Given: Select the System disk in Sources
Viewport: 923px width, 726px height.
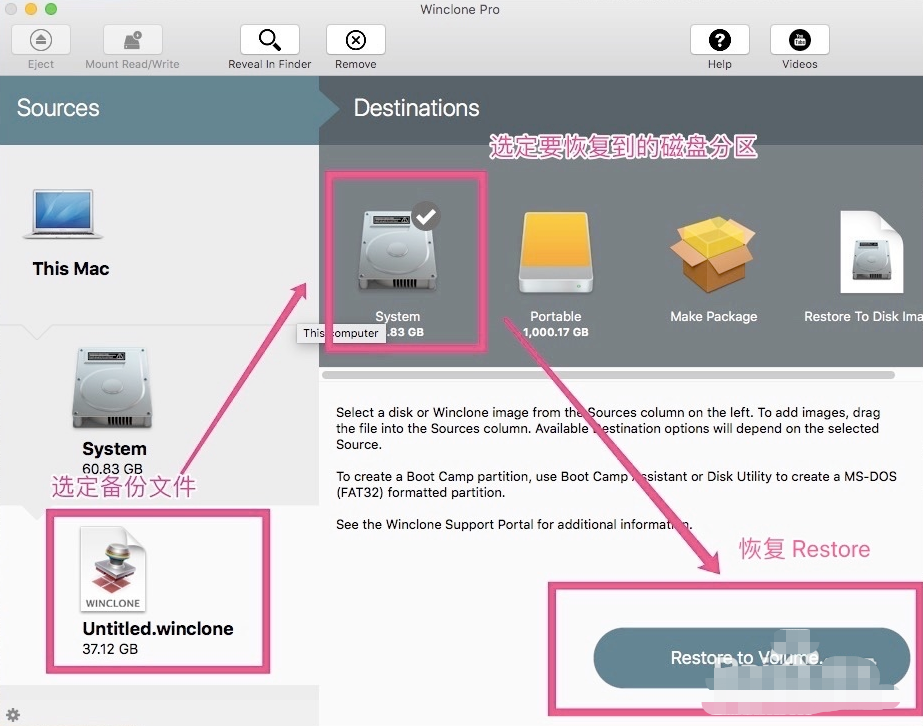Looking at the screenshot, I should pyautogui.click(x=112, y=387).
